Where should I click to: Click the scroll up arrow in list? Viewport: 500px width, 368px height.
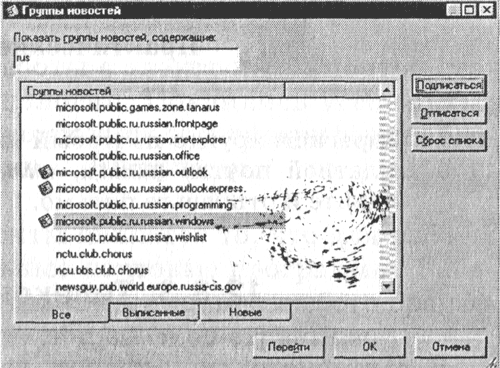[x=387, y=90]
